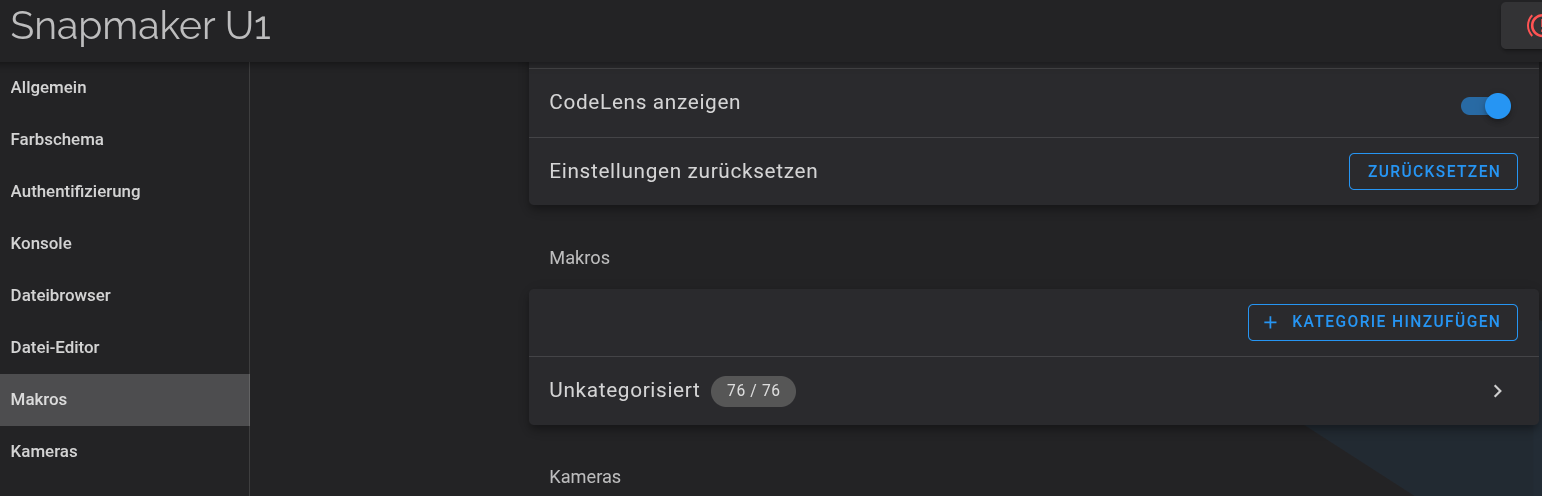Click the Snapmaker U1 printer title

[x=141, y=27]
